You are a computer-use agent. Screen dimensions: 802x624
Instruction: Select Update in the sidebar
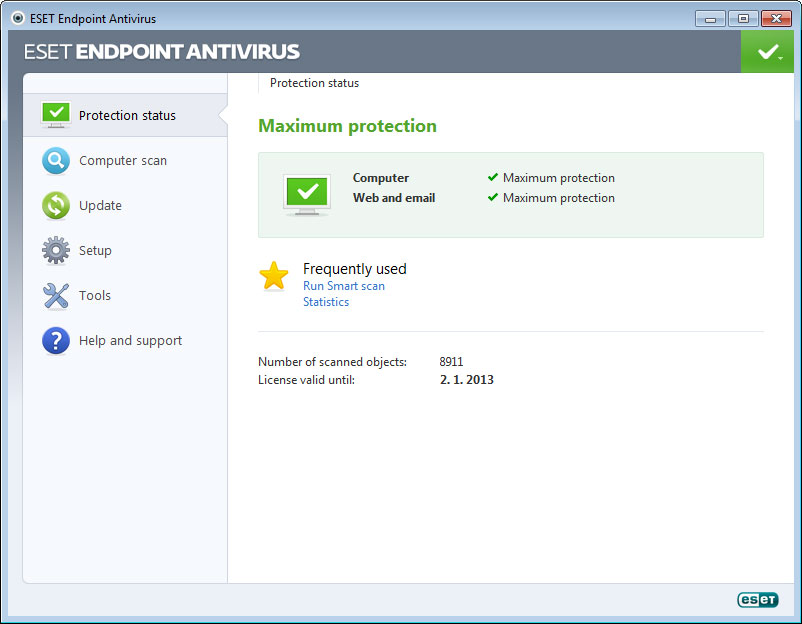click(100, 205)
